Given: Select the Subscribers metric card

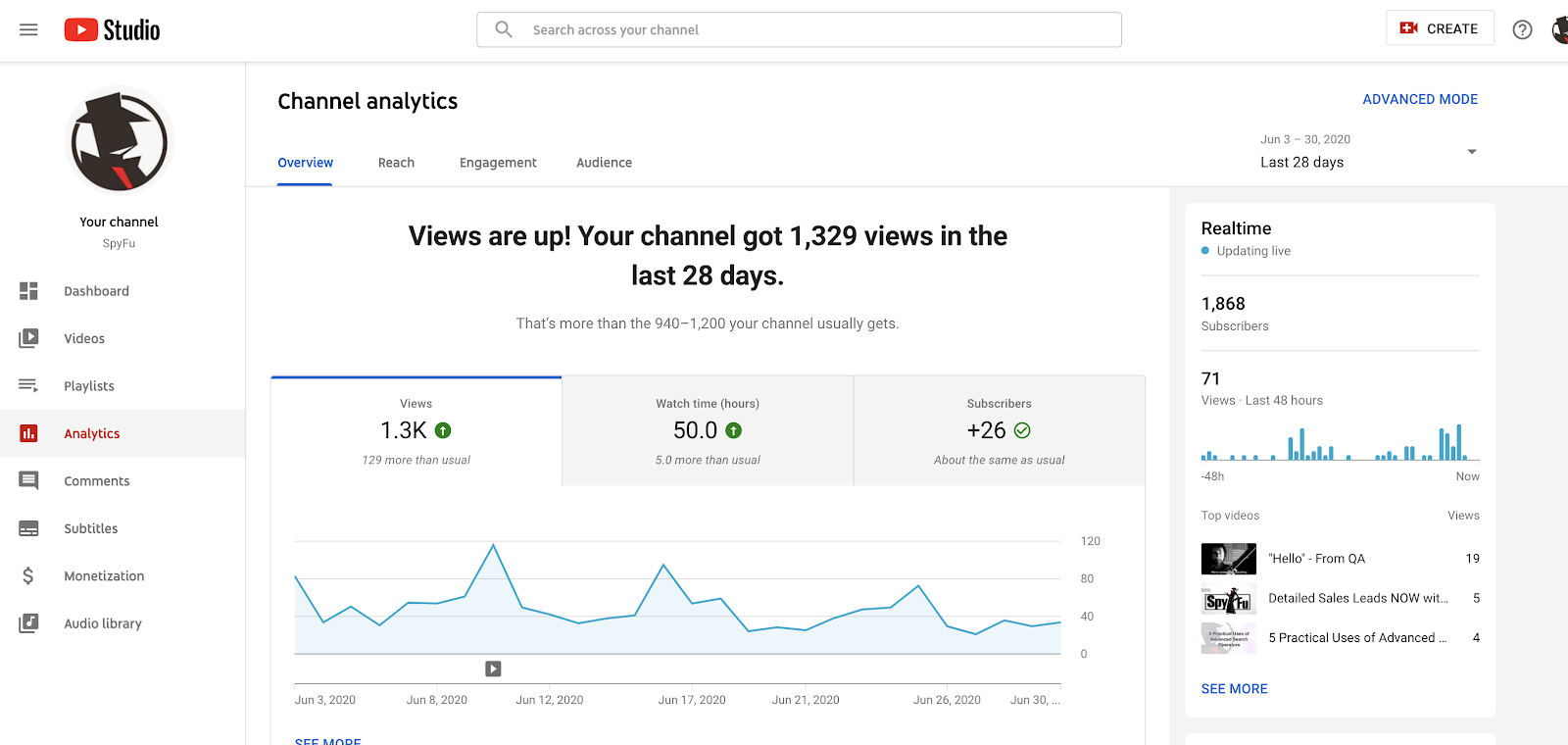Looking at the screenshot, I should coord(1000,431).
